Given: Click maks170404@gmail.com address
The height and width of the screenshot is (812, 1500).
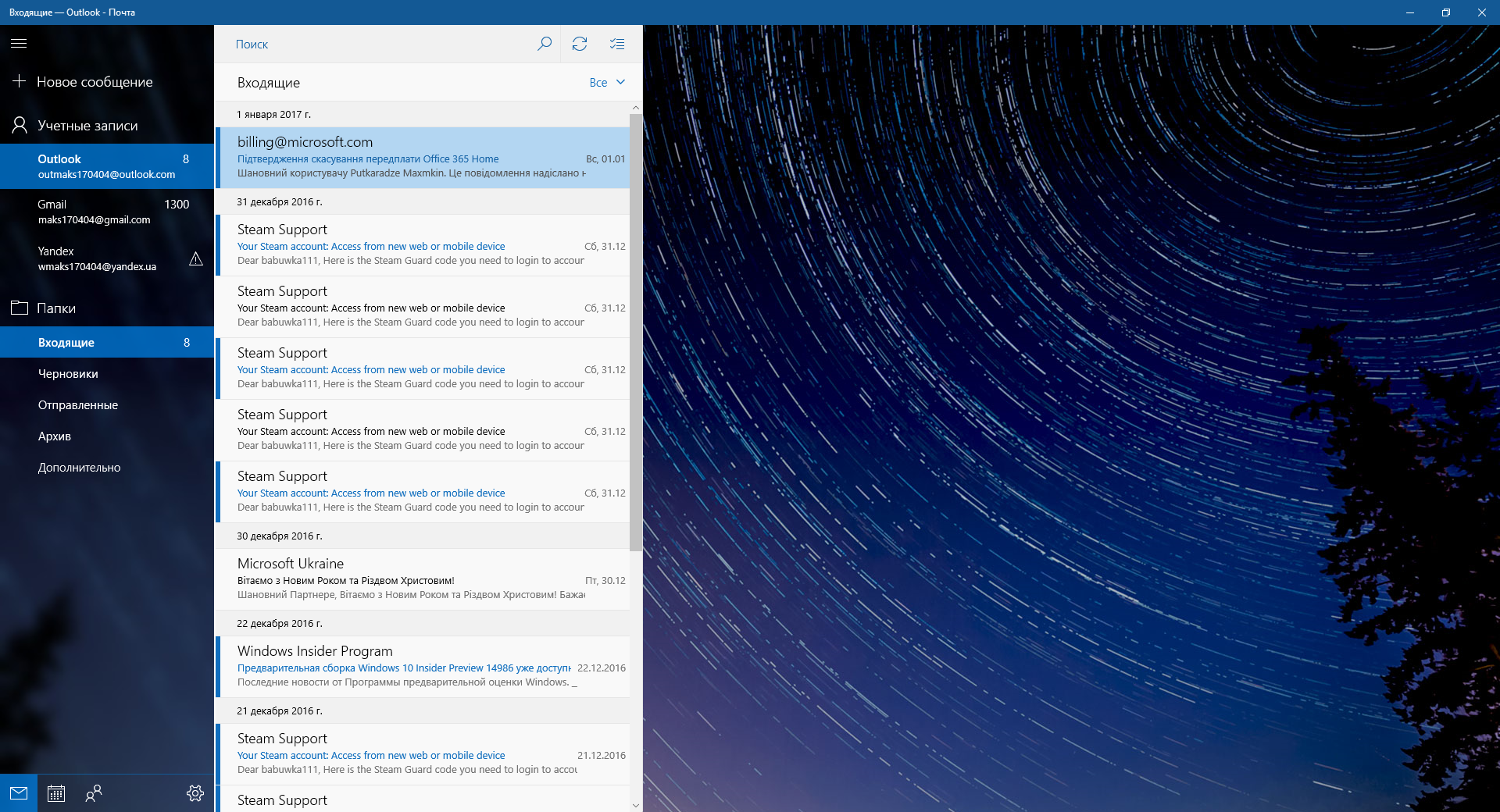Looking at the screenshot, I should click(x=94, y=219).
